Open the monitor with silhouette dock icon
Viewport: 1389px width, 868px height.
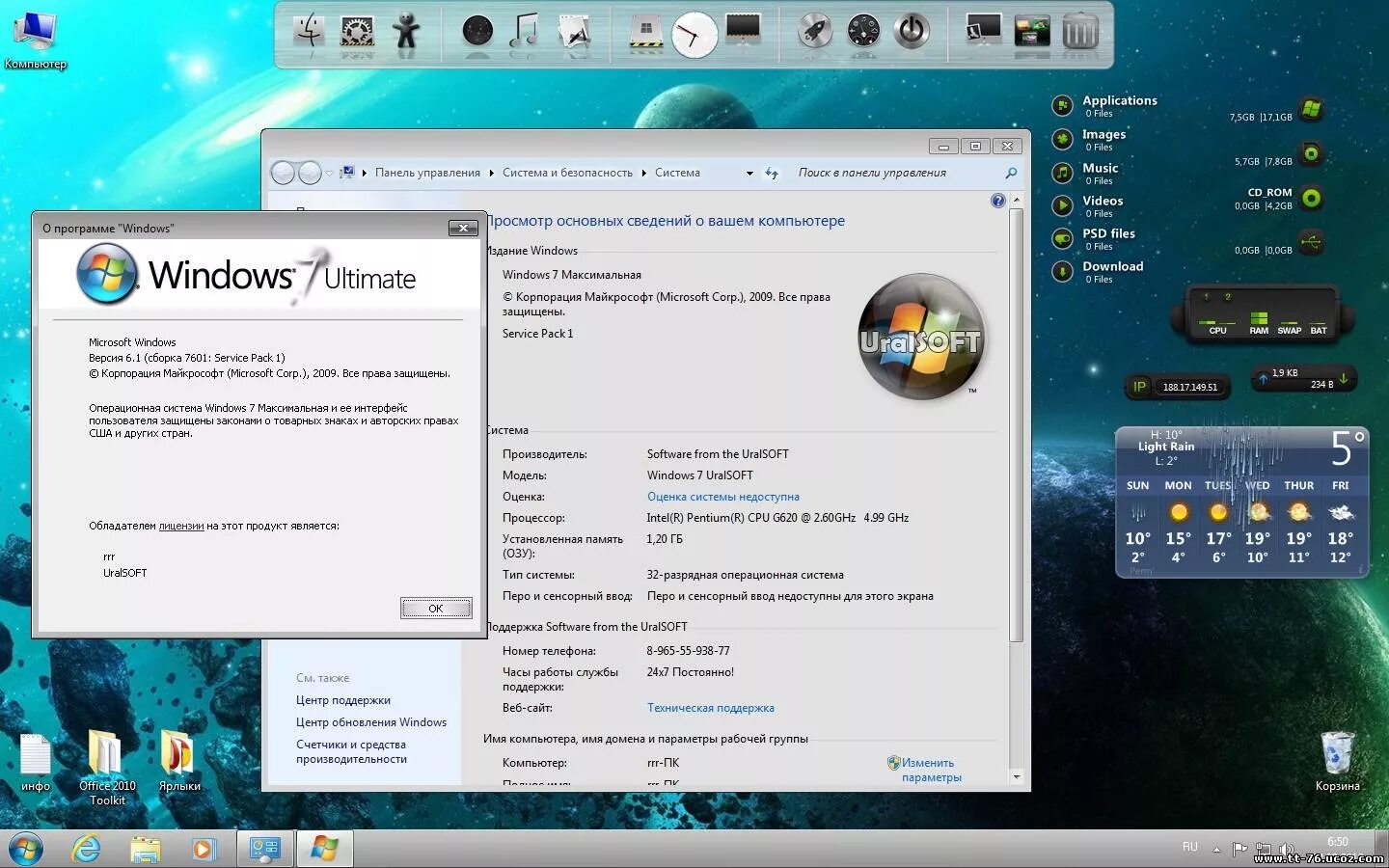tap(983, 31)
